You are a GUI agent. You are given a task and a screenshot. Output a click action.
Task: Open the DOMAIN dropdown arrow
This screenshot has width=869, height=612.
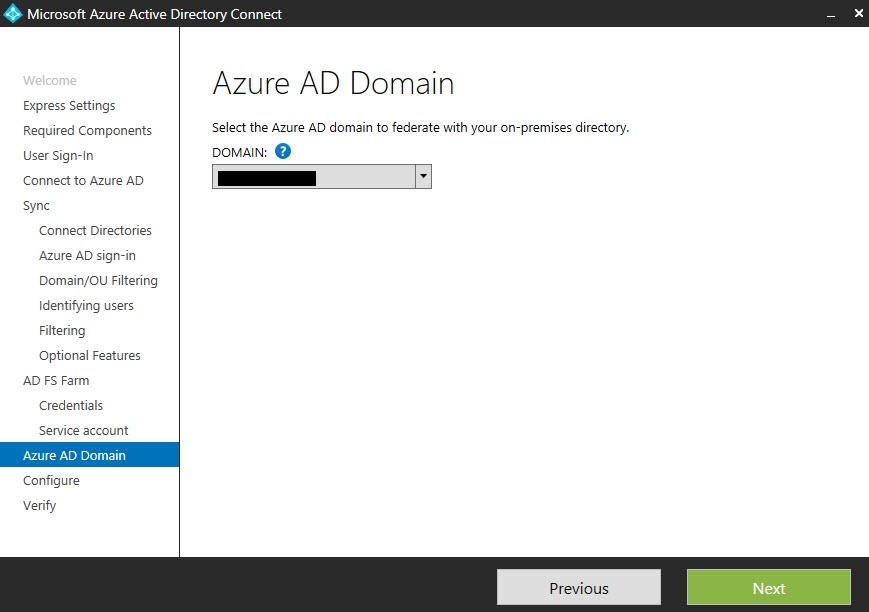423,177
